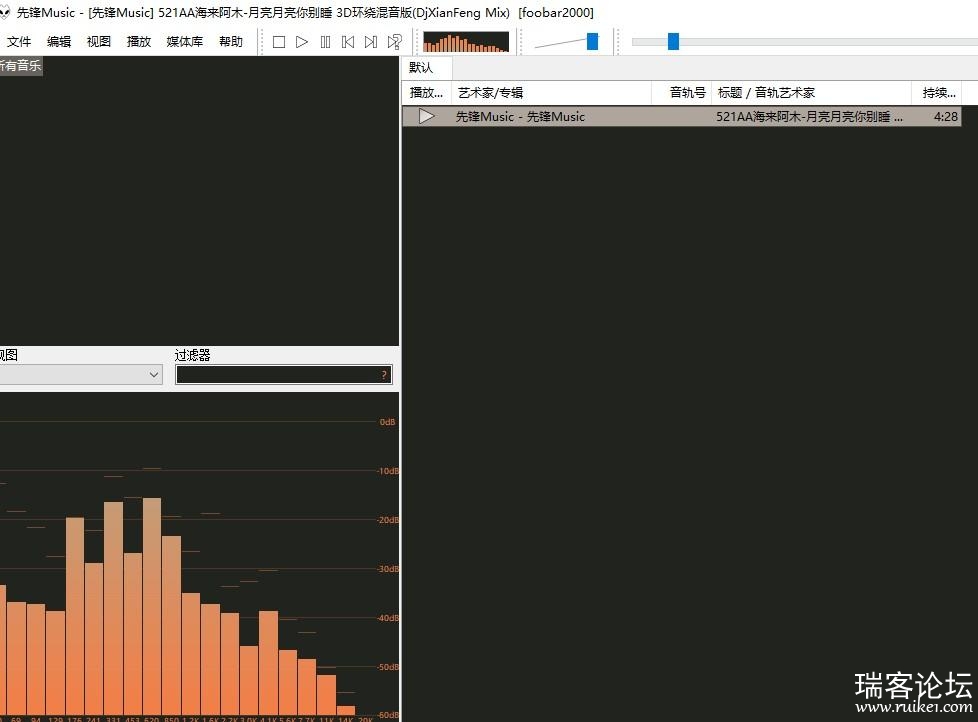The image size is (978, 722).
Task: Select the 所有音乐 library tree item
Action: click(20, 65)
